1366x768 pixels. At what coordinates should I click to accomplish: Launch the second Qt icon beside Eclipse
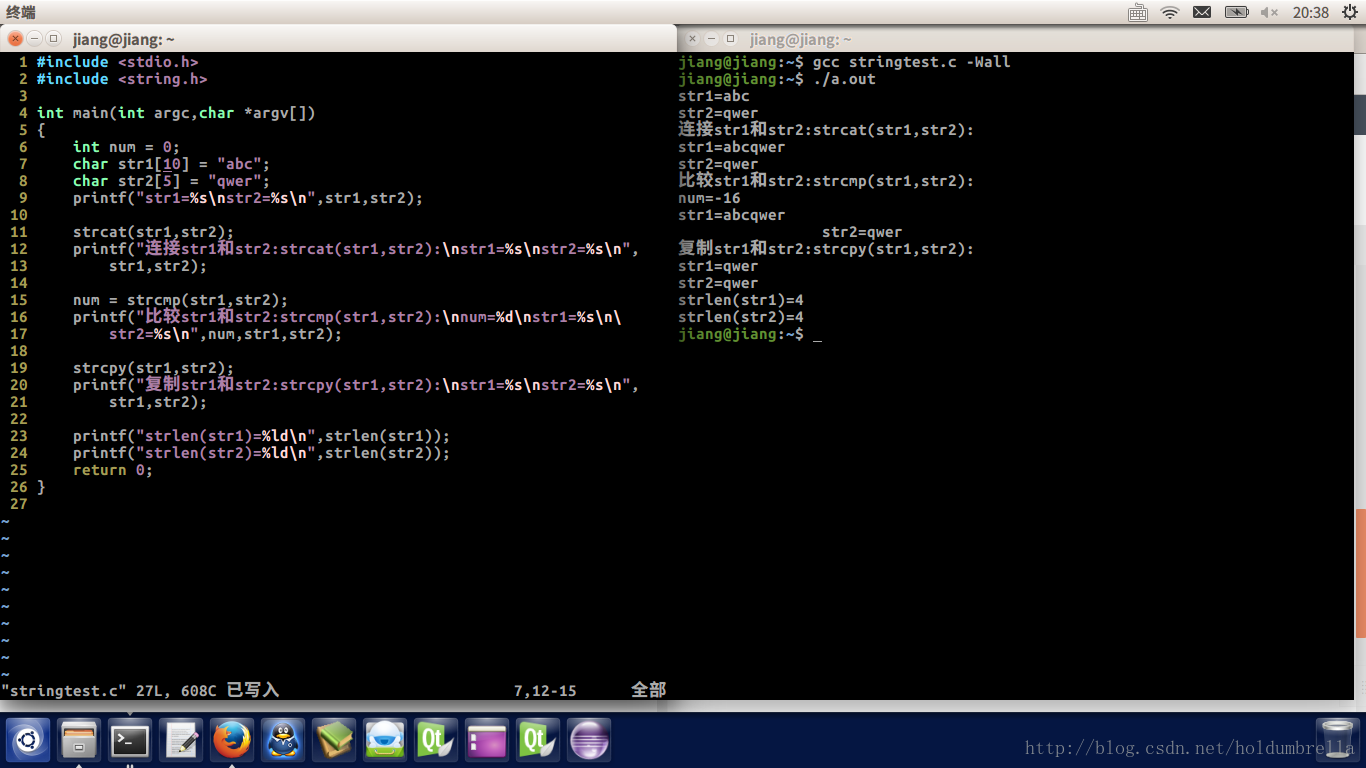[538, 741]
